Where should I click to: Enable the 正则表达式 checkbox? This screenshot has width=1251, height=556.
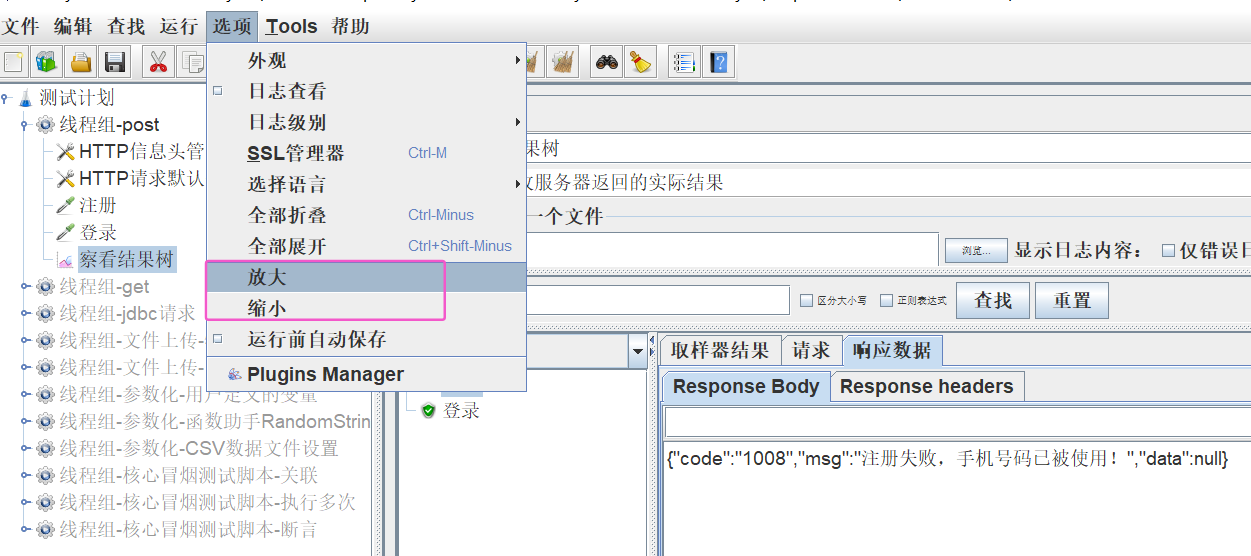(x=886, y=300)
